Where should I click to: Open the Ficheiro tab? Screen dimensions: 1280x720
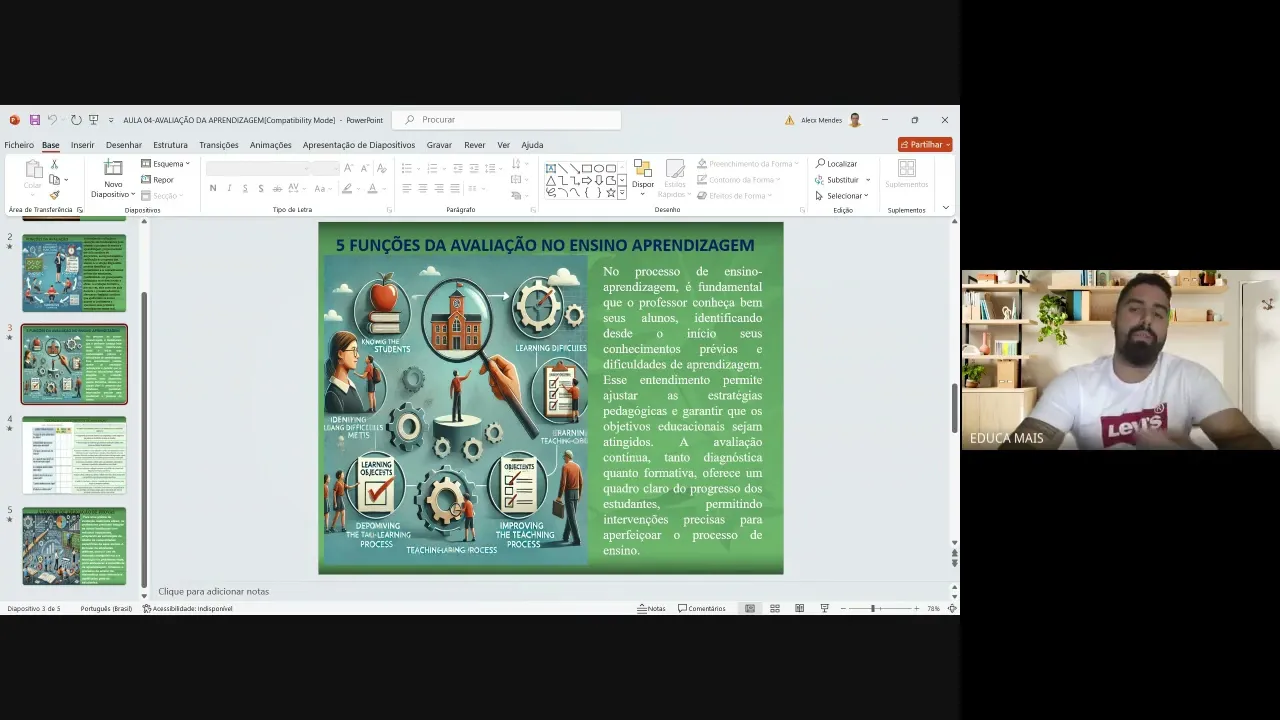[19, 145]
